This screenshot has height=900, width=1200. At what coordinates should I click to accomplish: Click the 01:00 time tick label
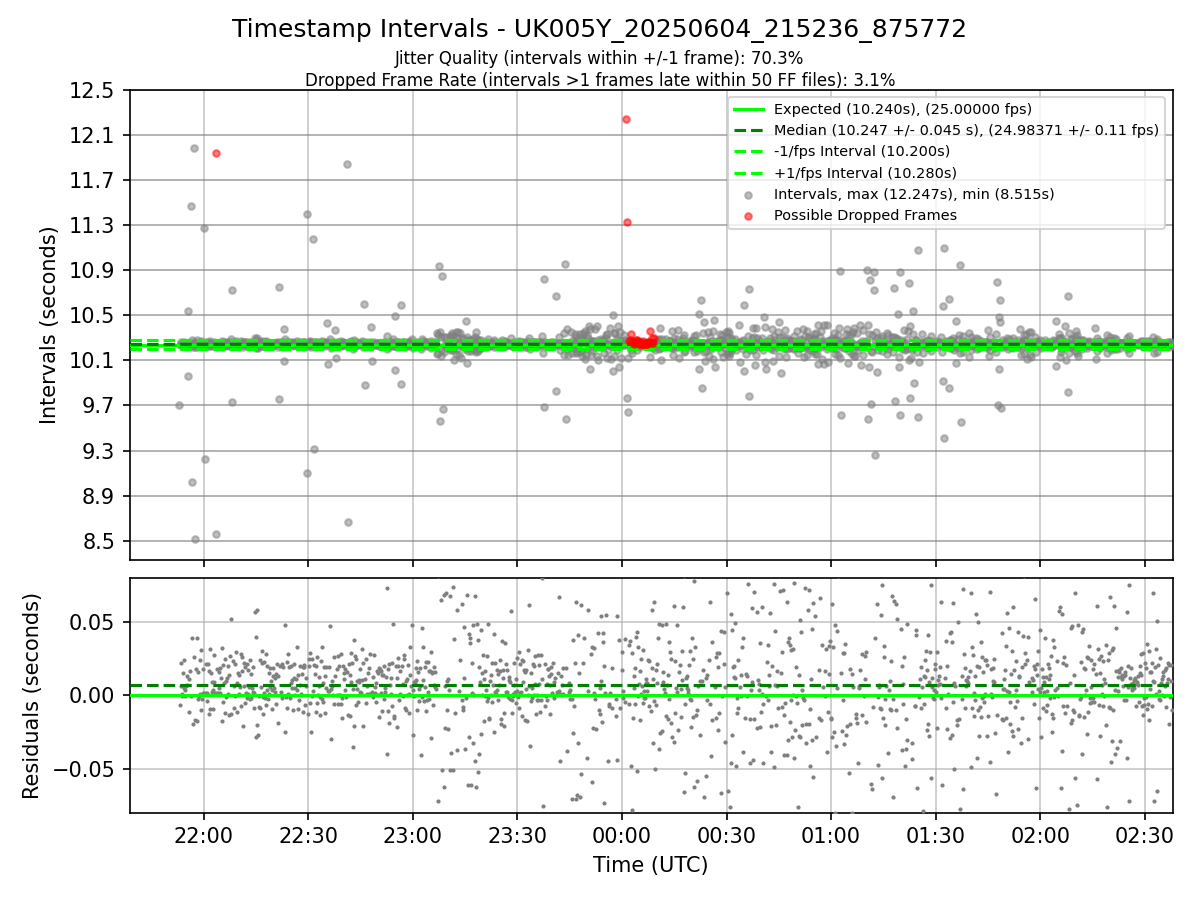pyautogui.click(x=830, y=835)
